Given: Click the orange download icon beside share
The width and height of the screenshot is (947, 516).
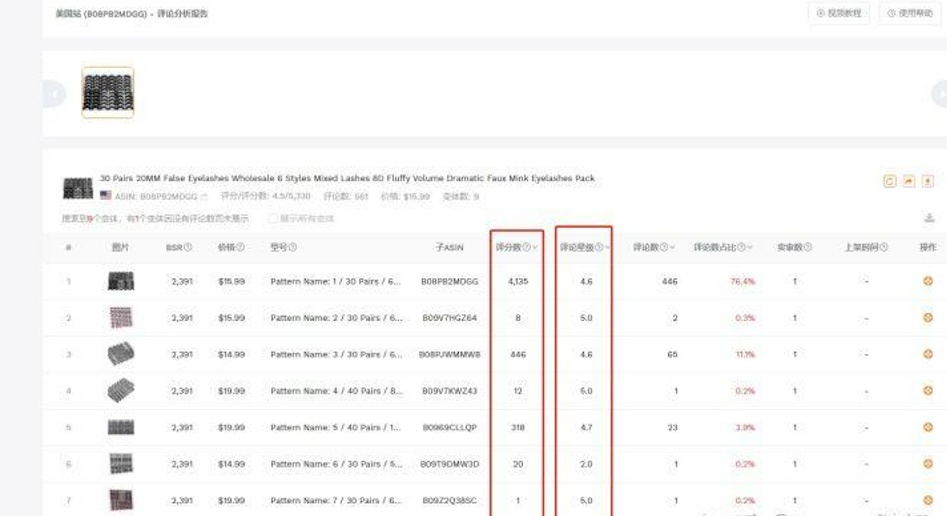Looking at the screenshot, I should (928, 181).
